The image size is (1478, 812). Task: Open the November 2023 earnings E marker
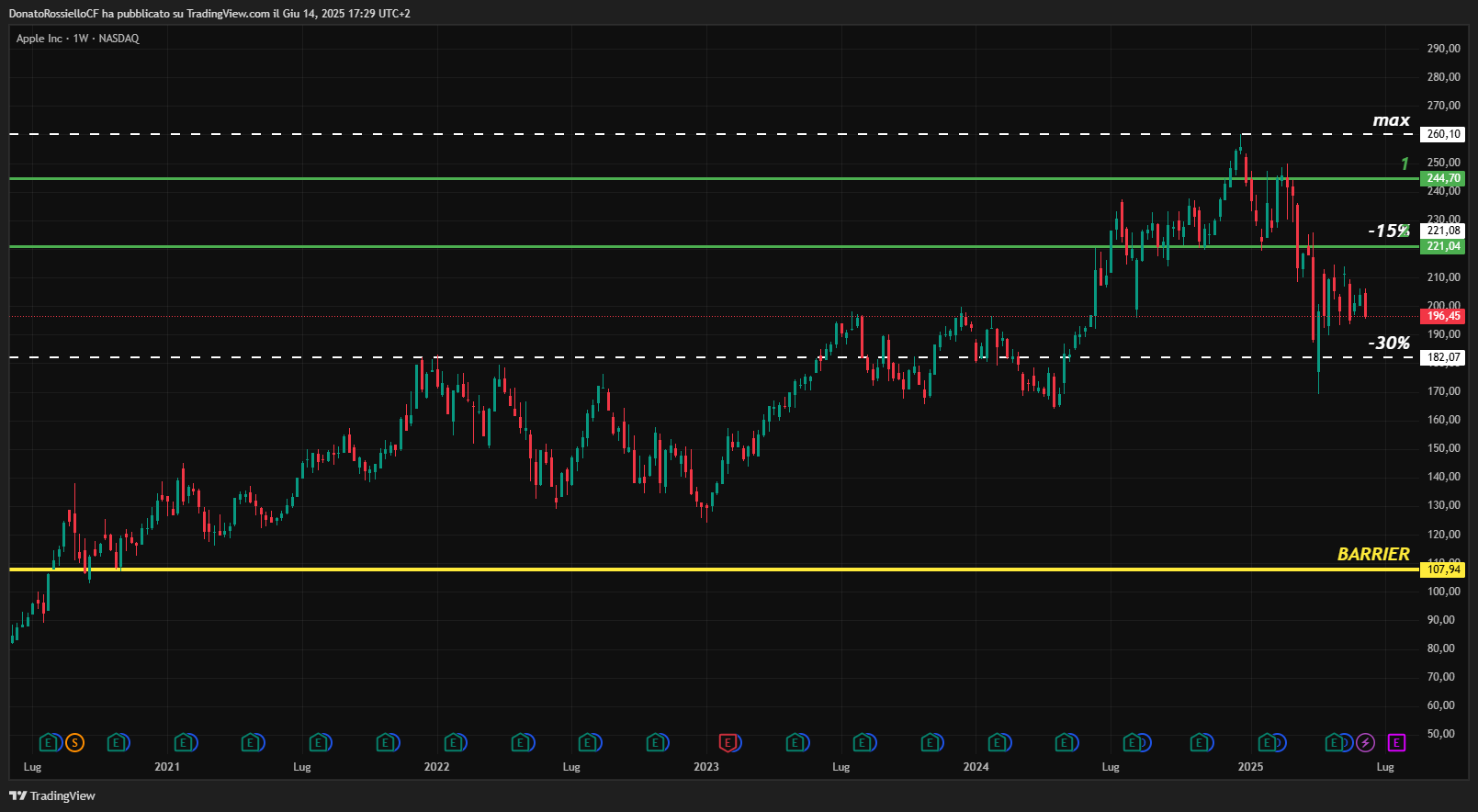tap(931, 742)
